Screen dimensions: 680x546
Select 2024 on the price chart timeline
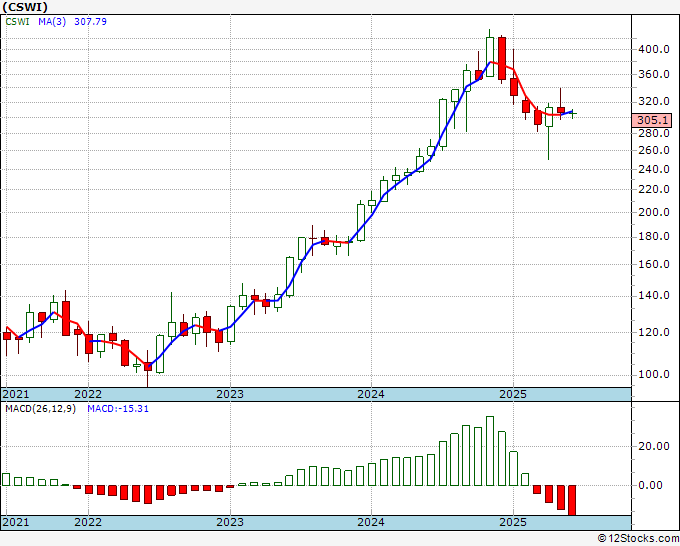(371, 394)
